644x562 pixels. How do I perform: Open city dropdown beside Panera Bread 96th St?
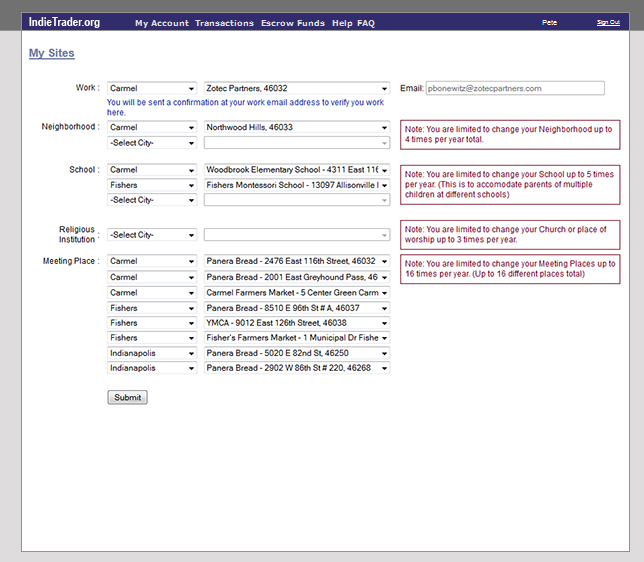tap(152, 308)
